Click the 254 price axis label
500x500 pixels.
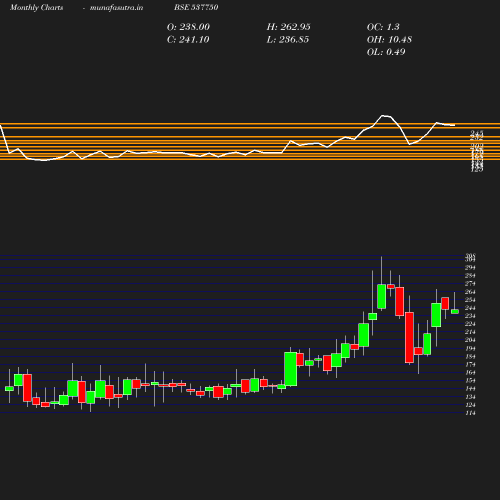point(470,300)
